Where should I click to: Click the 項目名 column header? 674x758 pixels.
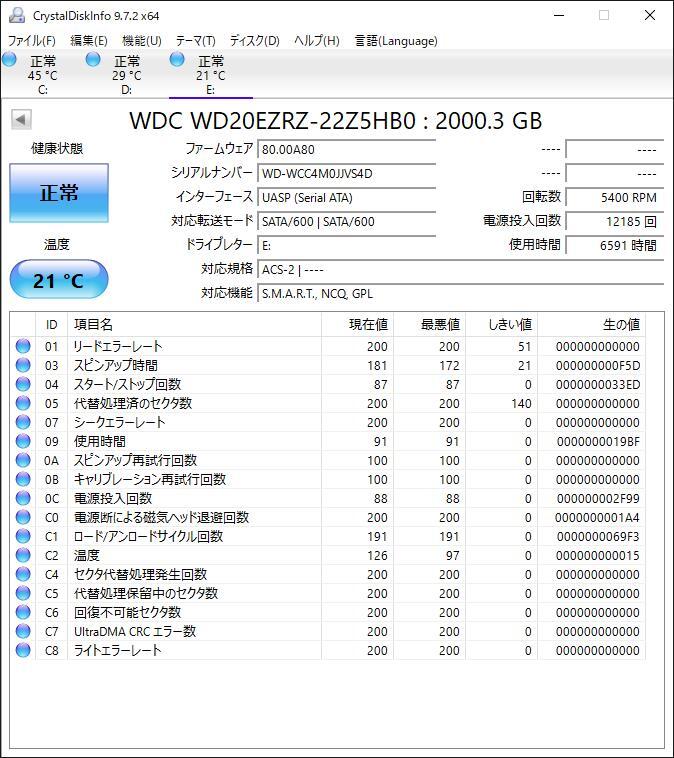(194, 324)
